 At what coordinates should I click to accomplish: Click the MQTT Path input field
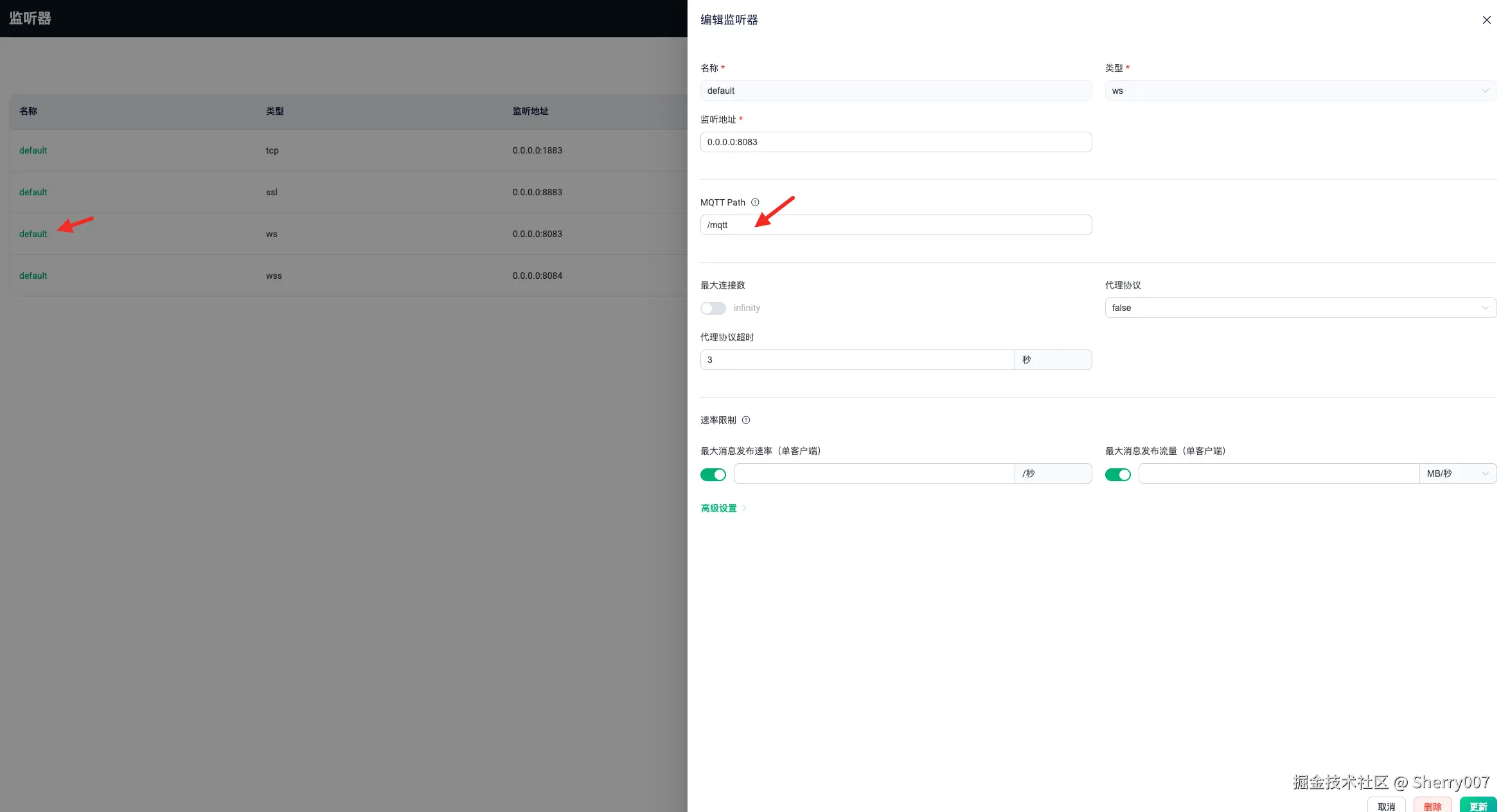pos(895,225)
